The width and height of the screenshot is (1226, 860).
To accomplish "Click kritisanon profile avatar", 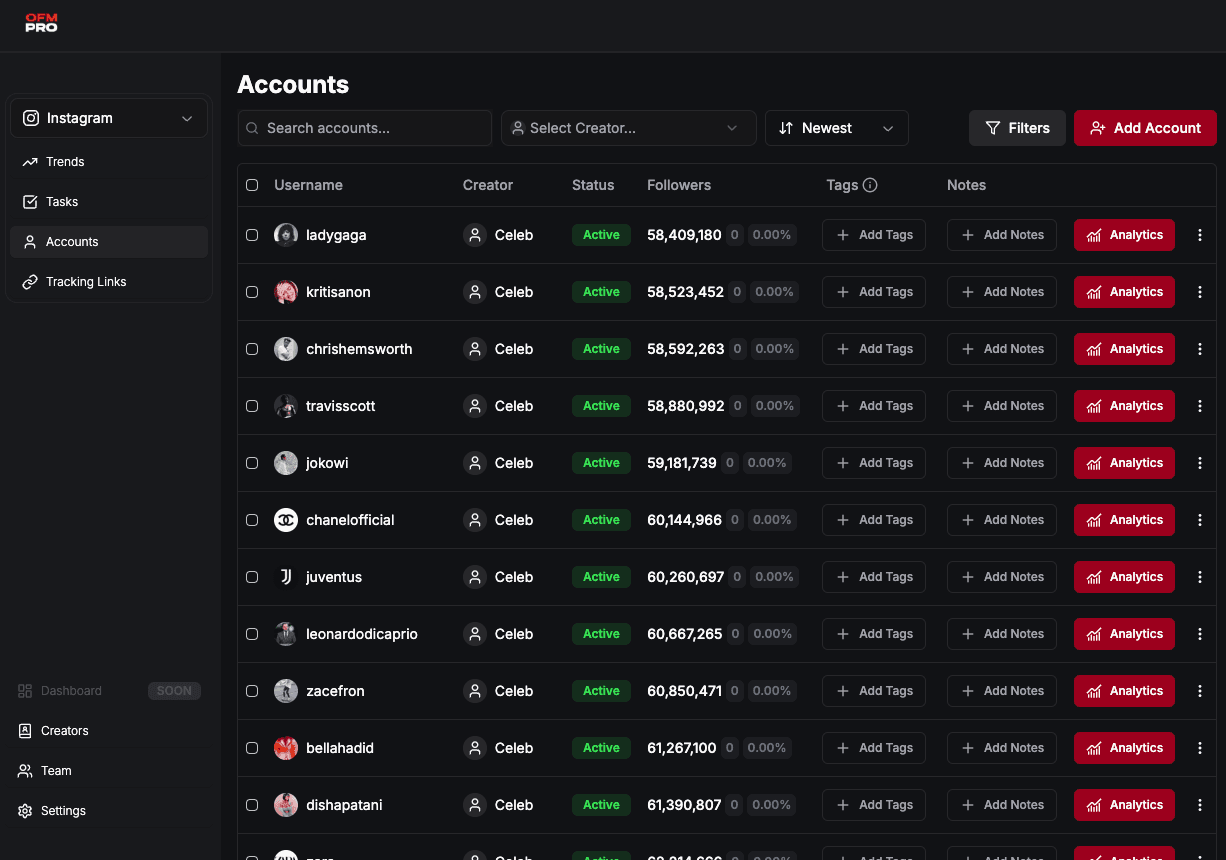I will (286, 292).
